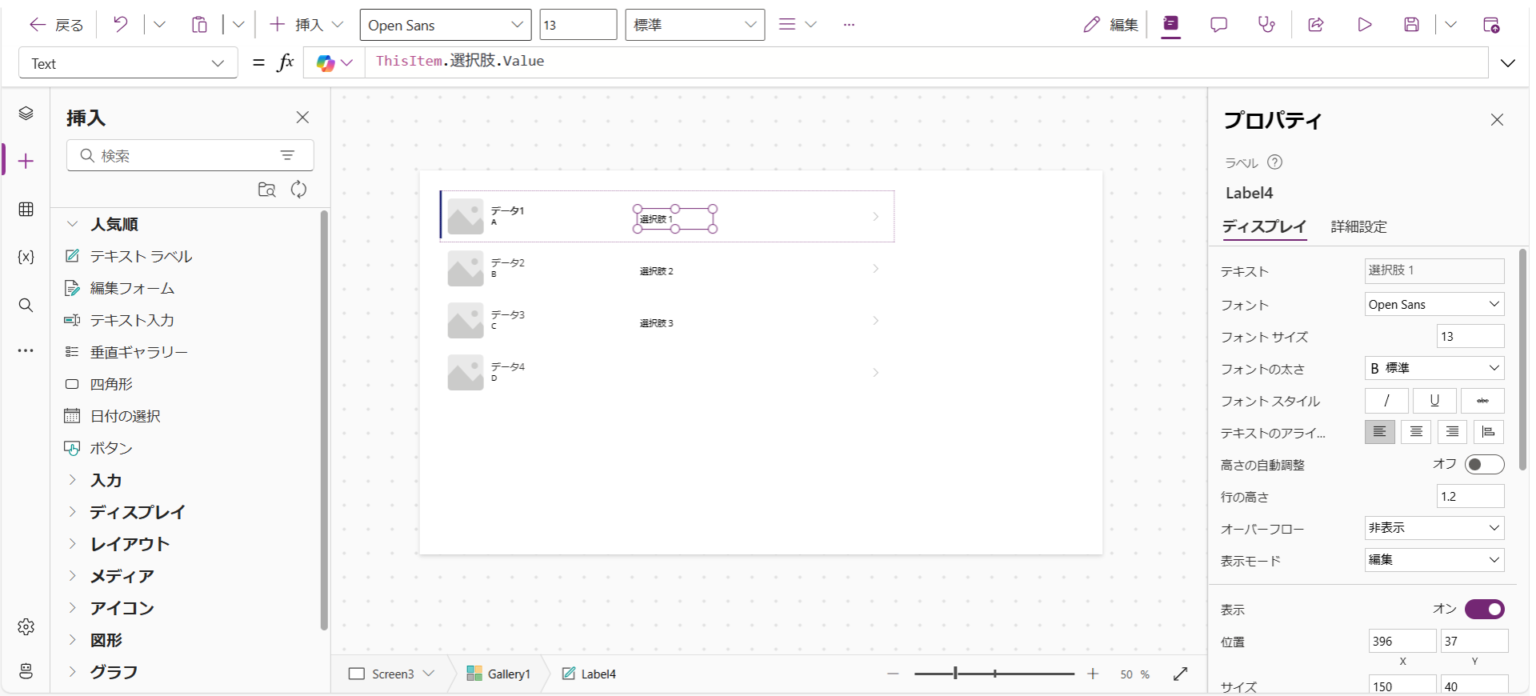
Task: Open the オーバーフロー dropdown
Action: click(1434, 528)
